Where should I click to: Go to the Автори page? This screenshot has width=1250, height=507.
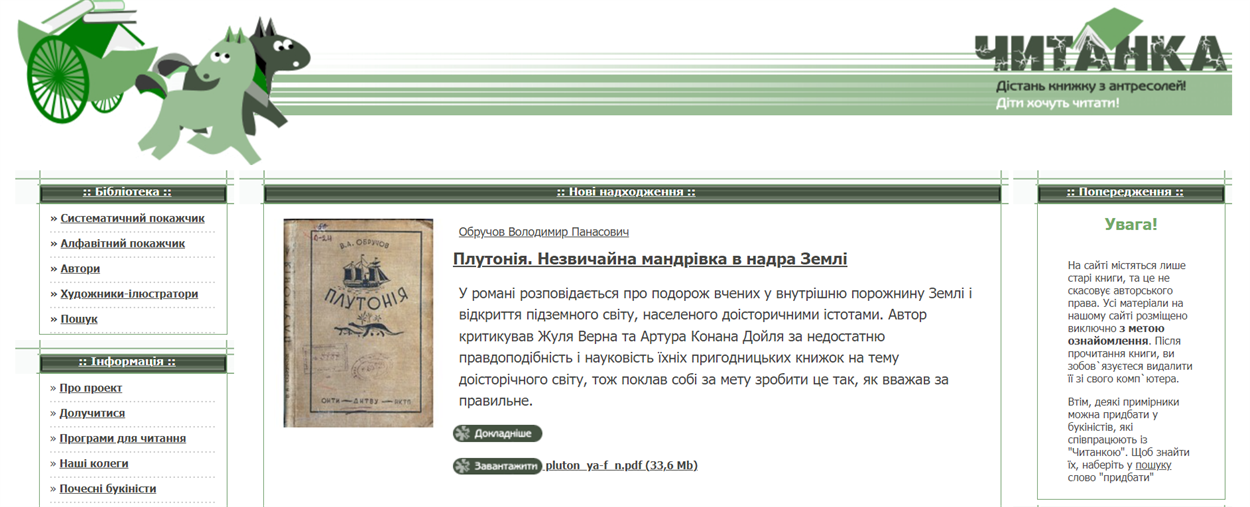click(x=80, y=268)
